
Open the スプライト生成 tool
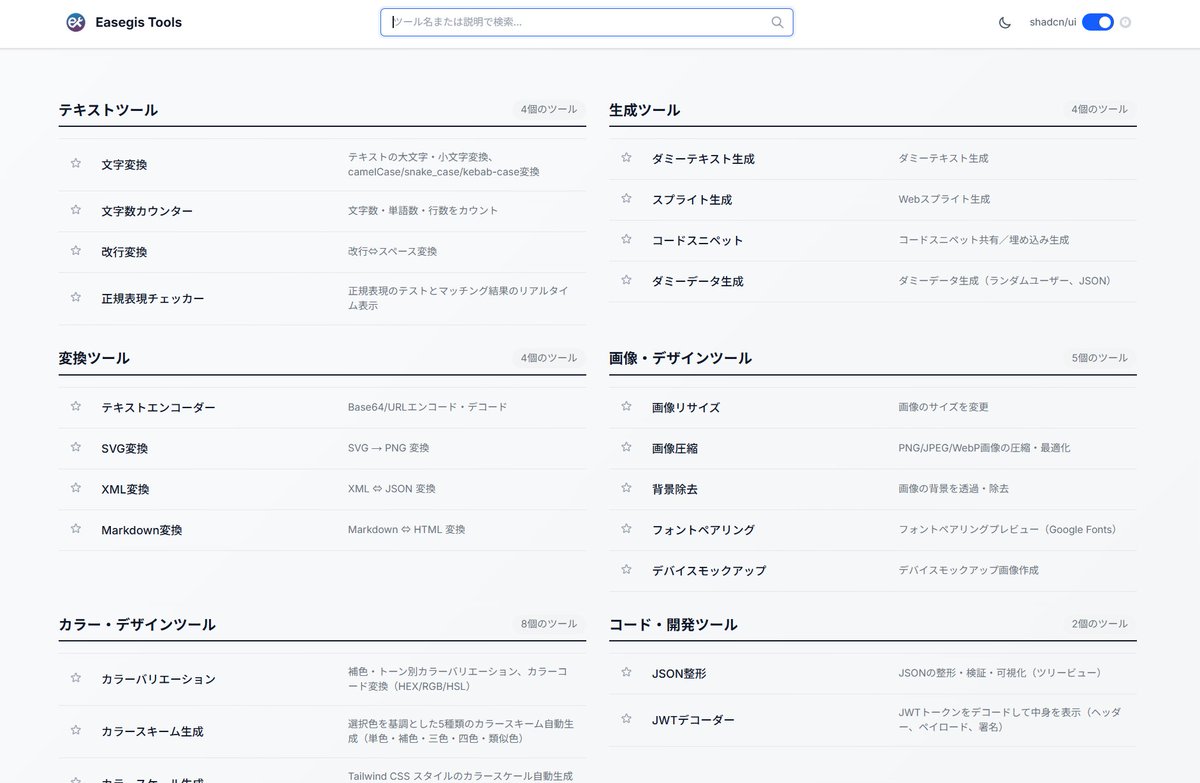(x=692, y=199)
